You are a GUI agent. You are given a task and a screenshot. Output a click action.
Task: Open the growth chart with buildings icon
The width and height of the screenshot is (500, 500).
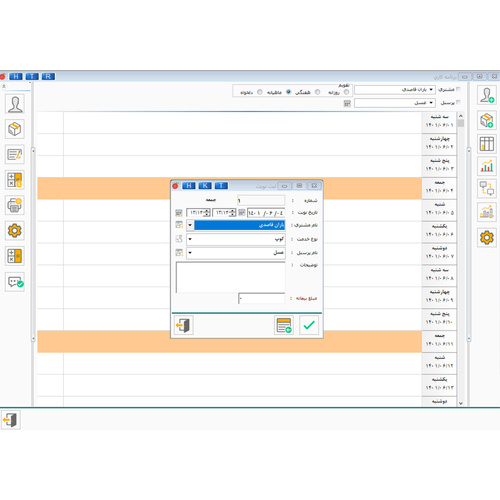coord(487,212)
